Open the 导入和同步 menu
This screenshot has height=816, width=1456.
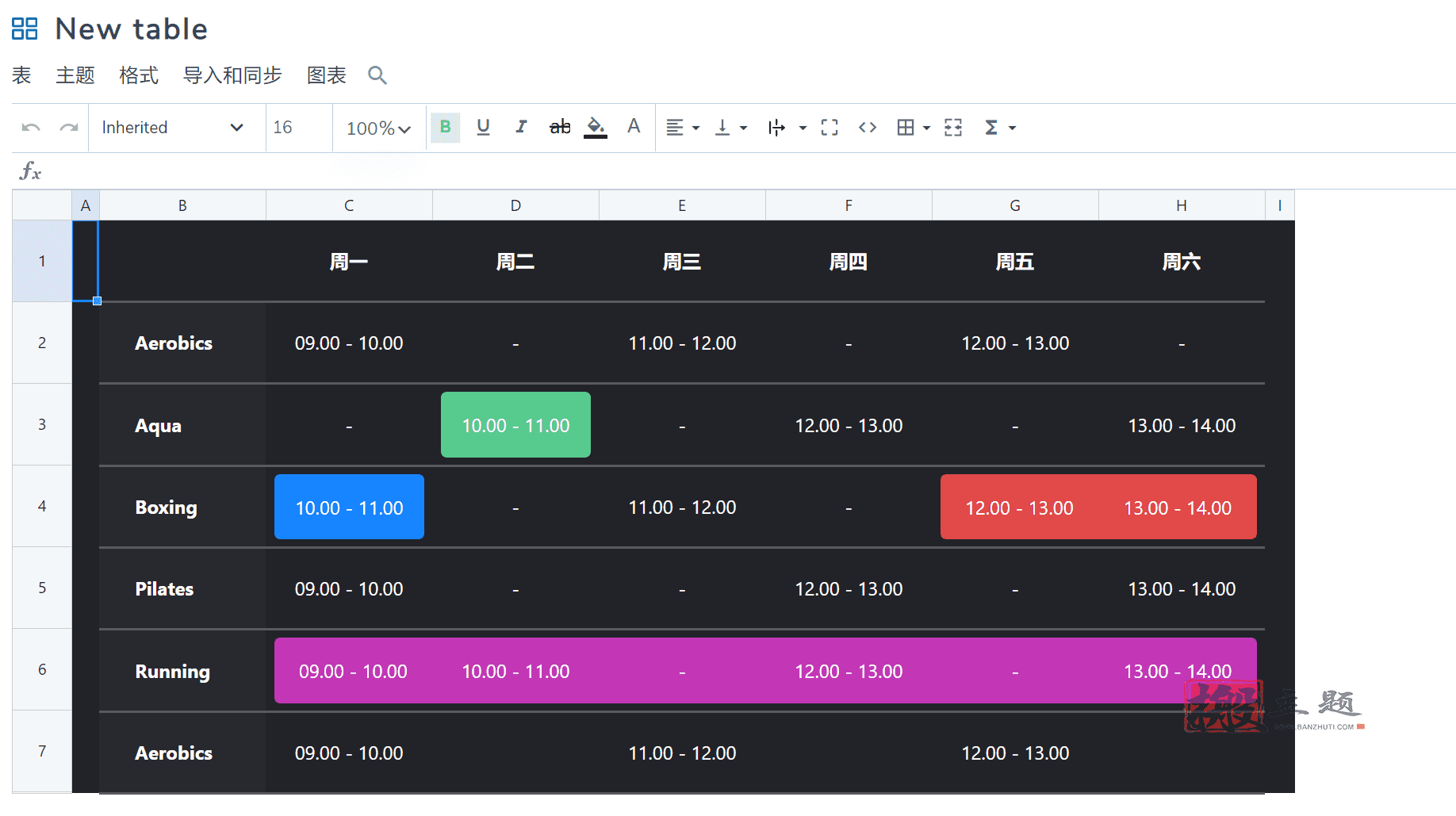(232, 75)
